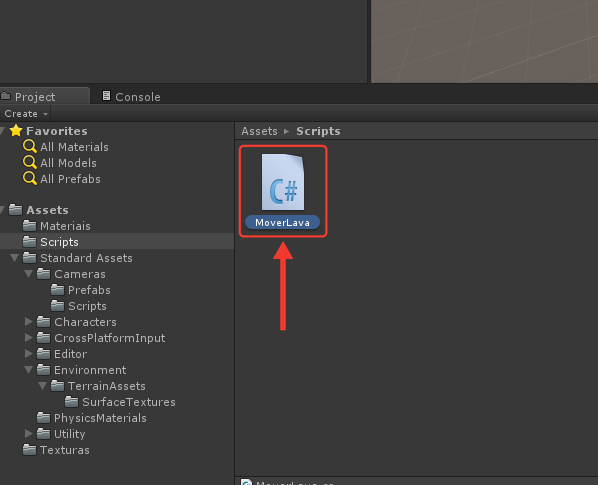This screenshot has height=485, width=598.
Task: Select the Utility folder
Action: tap(69, 434)
